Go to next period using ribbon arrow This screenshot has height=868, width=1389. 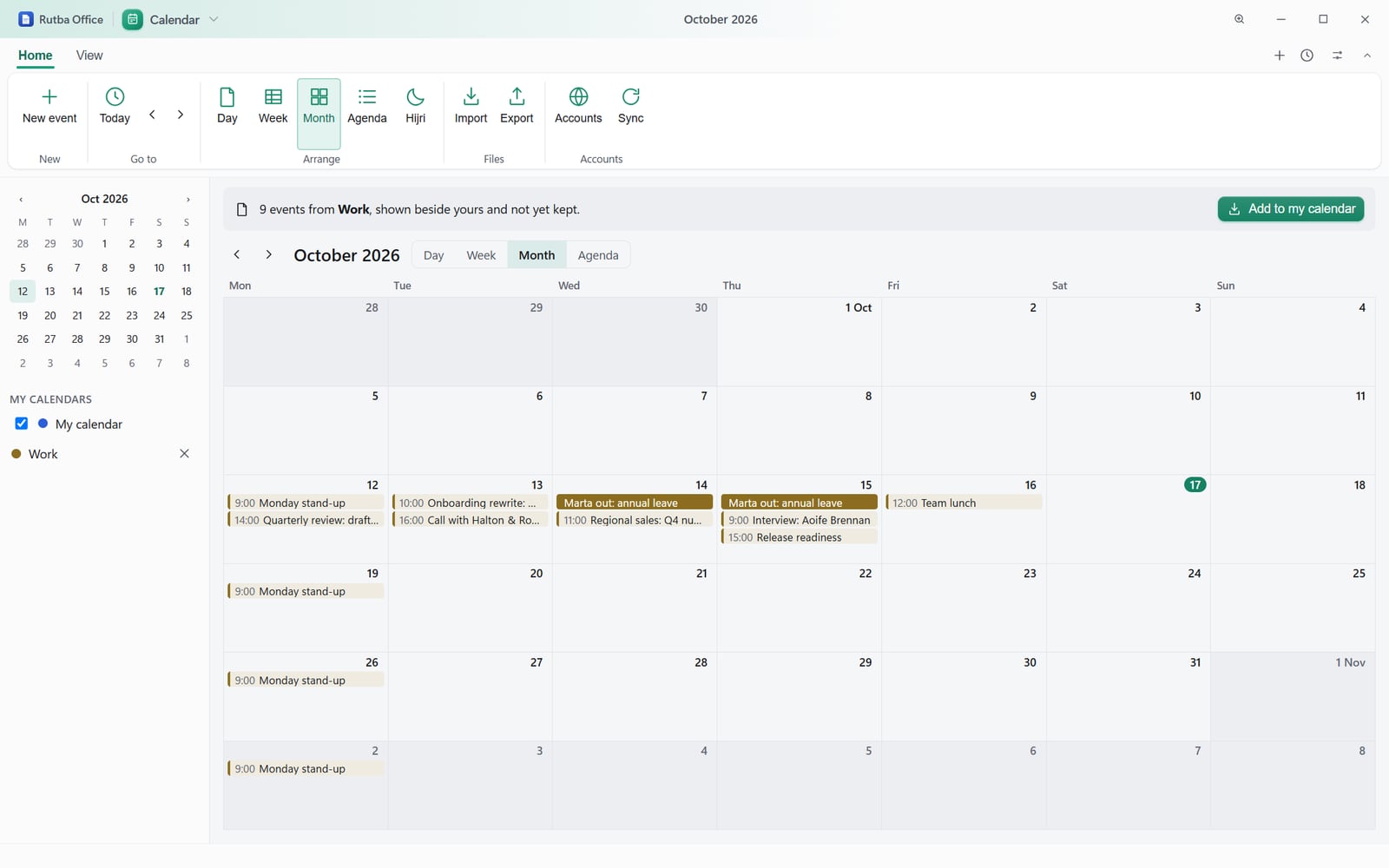181,115
